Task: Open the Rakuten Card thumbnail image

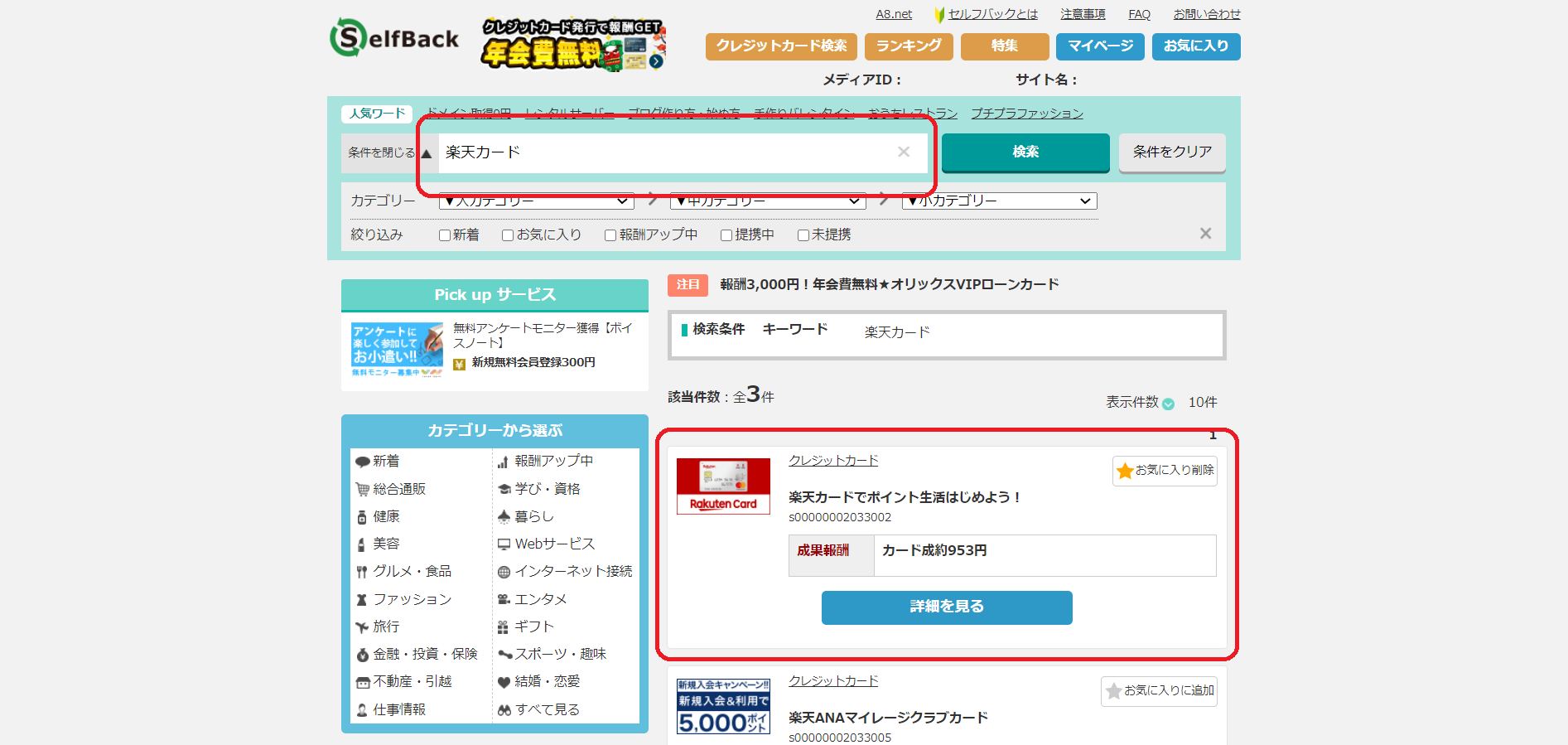Action: point(723,486)
